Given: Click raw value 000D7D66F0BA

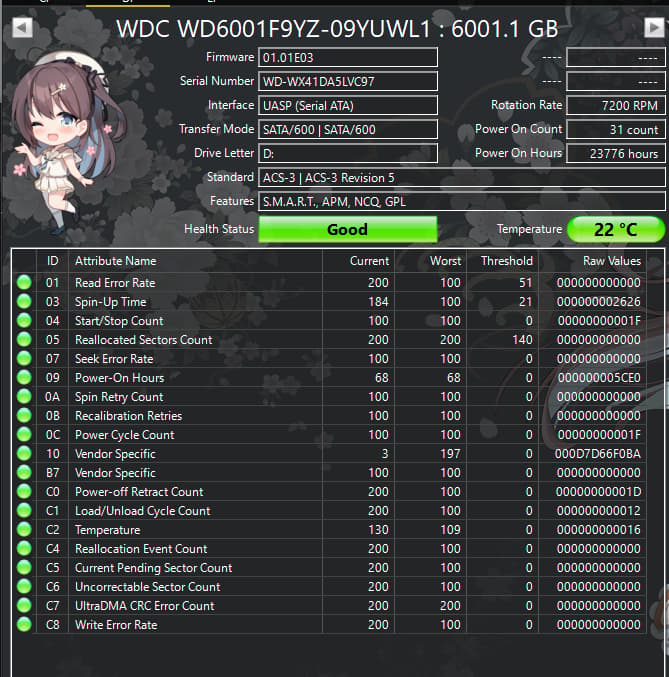Looking at the screenshot, I should 598,454.
